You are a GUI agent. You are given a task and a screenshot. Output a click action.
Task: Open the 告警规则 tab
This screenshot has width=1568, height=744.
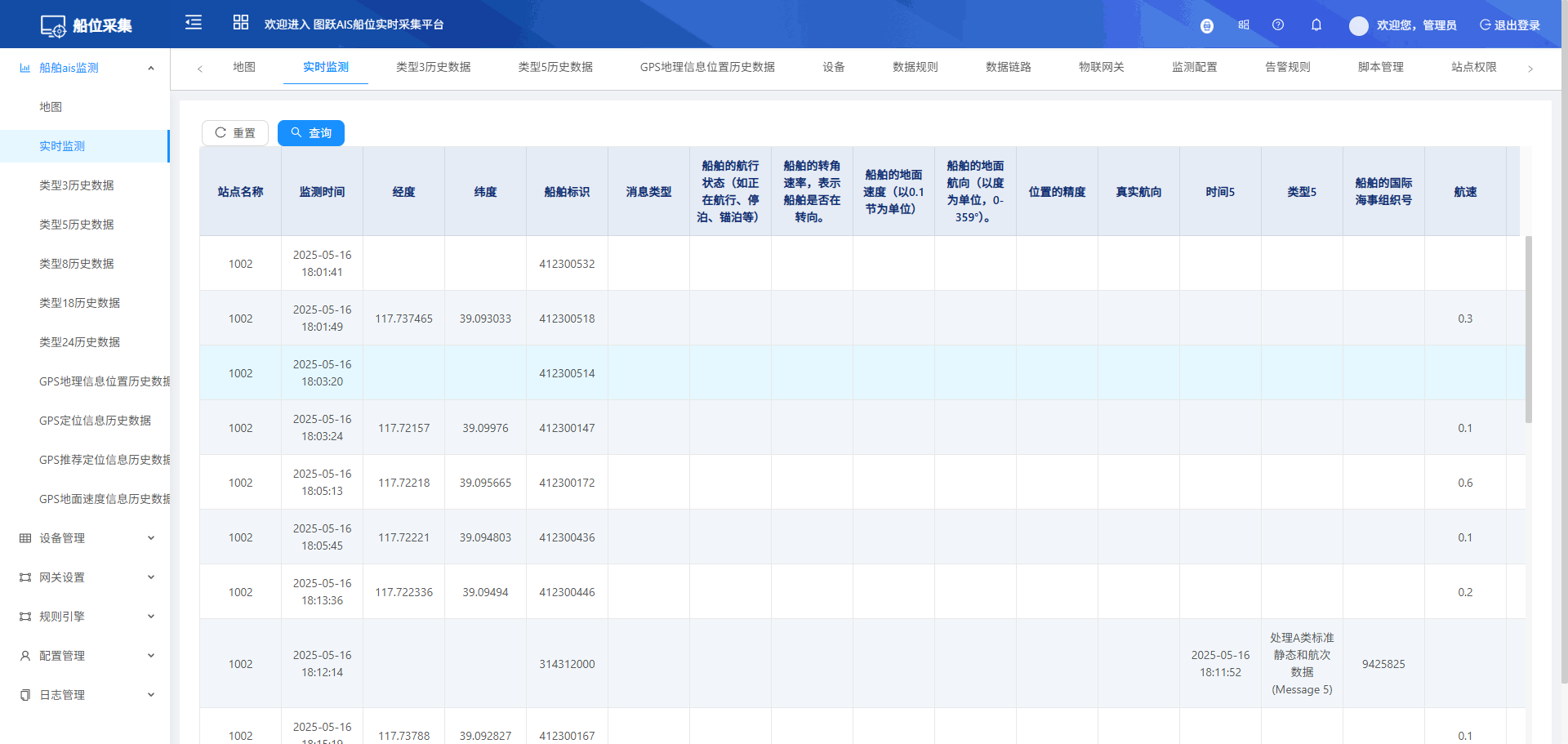point(1287,67)
